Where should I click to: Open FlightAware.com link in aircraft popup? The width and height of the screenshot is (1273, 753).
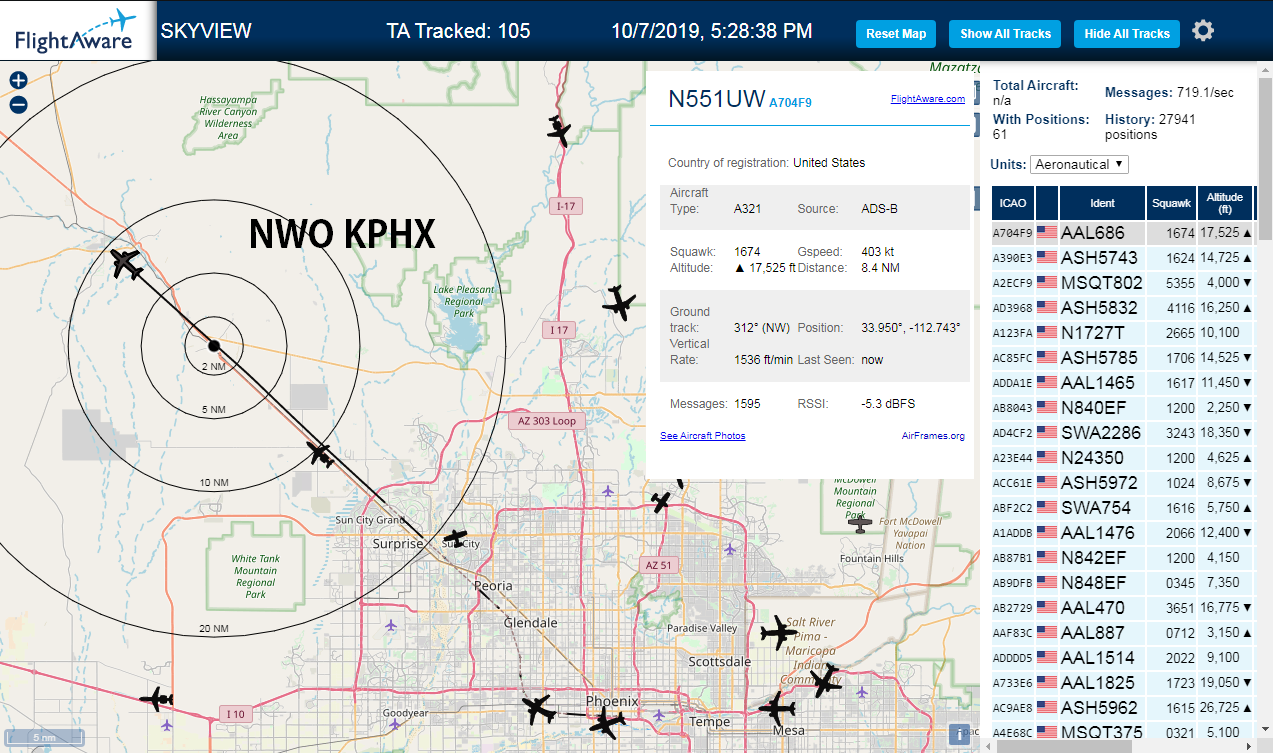927,99
